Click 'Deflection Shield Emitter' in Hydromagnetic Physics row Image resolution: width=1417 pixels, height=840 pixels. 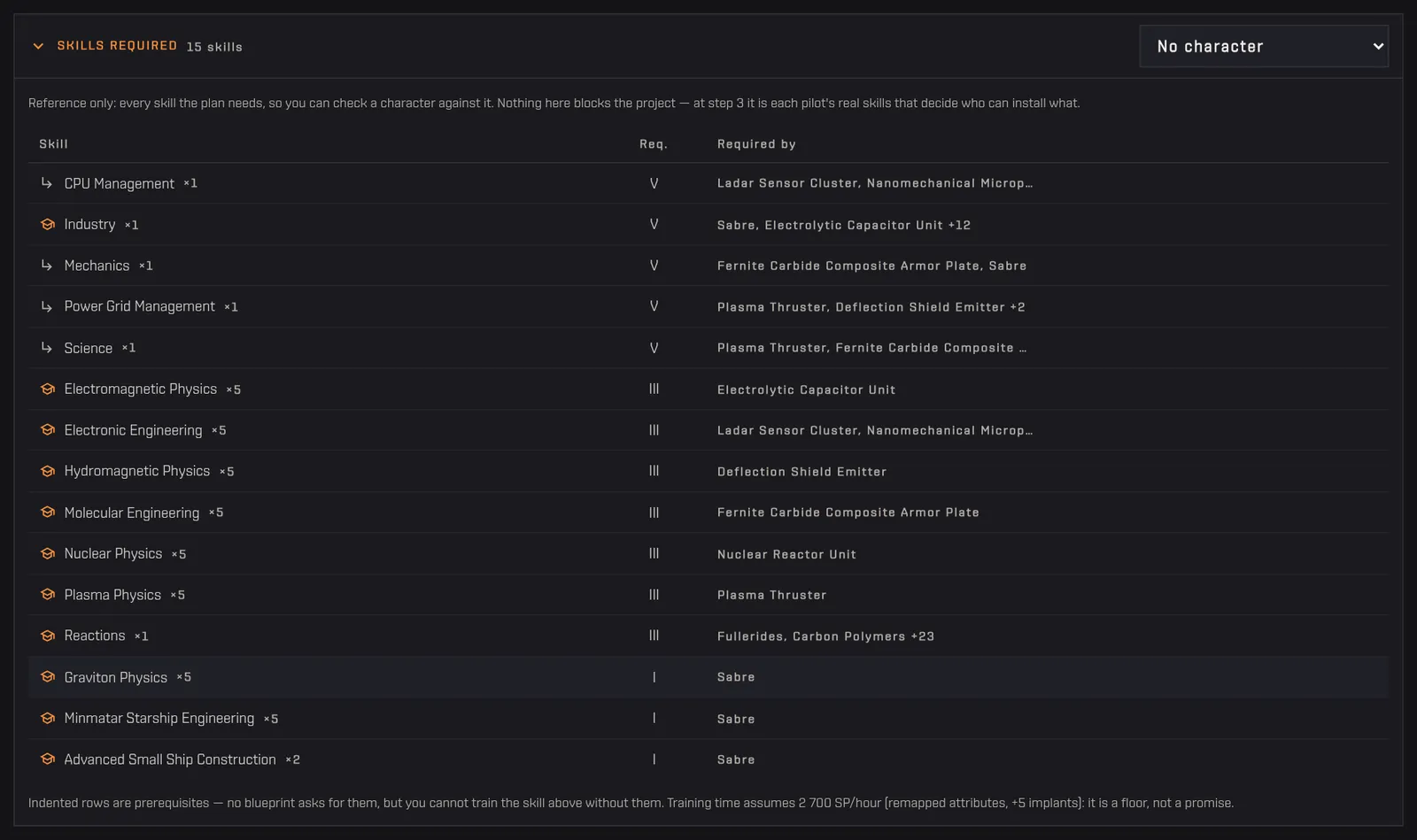click(x=801, y=472)
